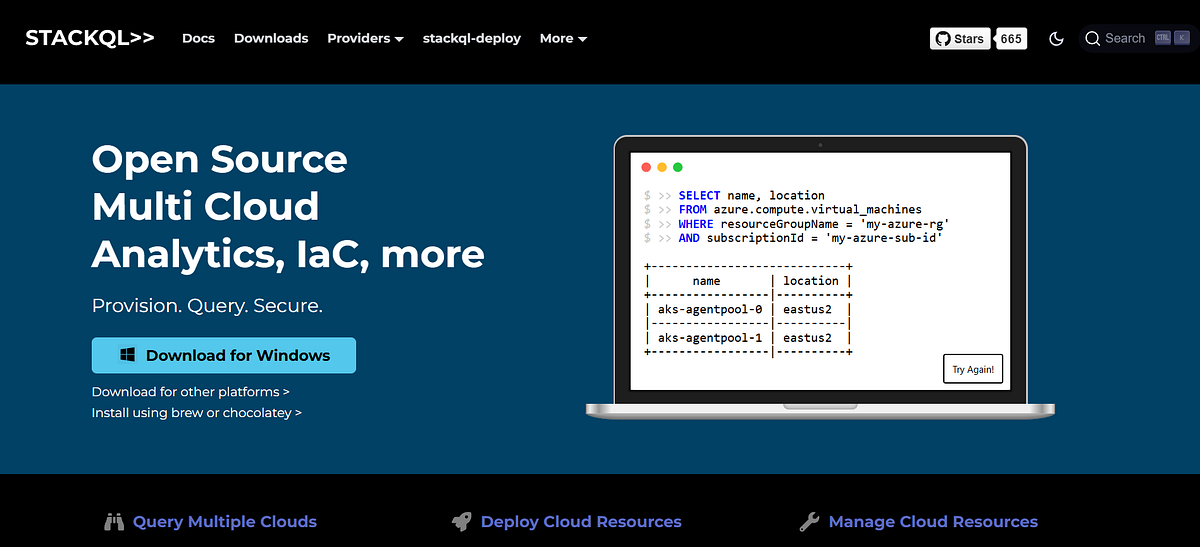Focus the Search input field
The width and height of the screenshot is (1200, 547).
point(1138,39)
